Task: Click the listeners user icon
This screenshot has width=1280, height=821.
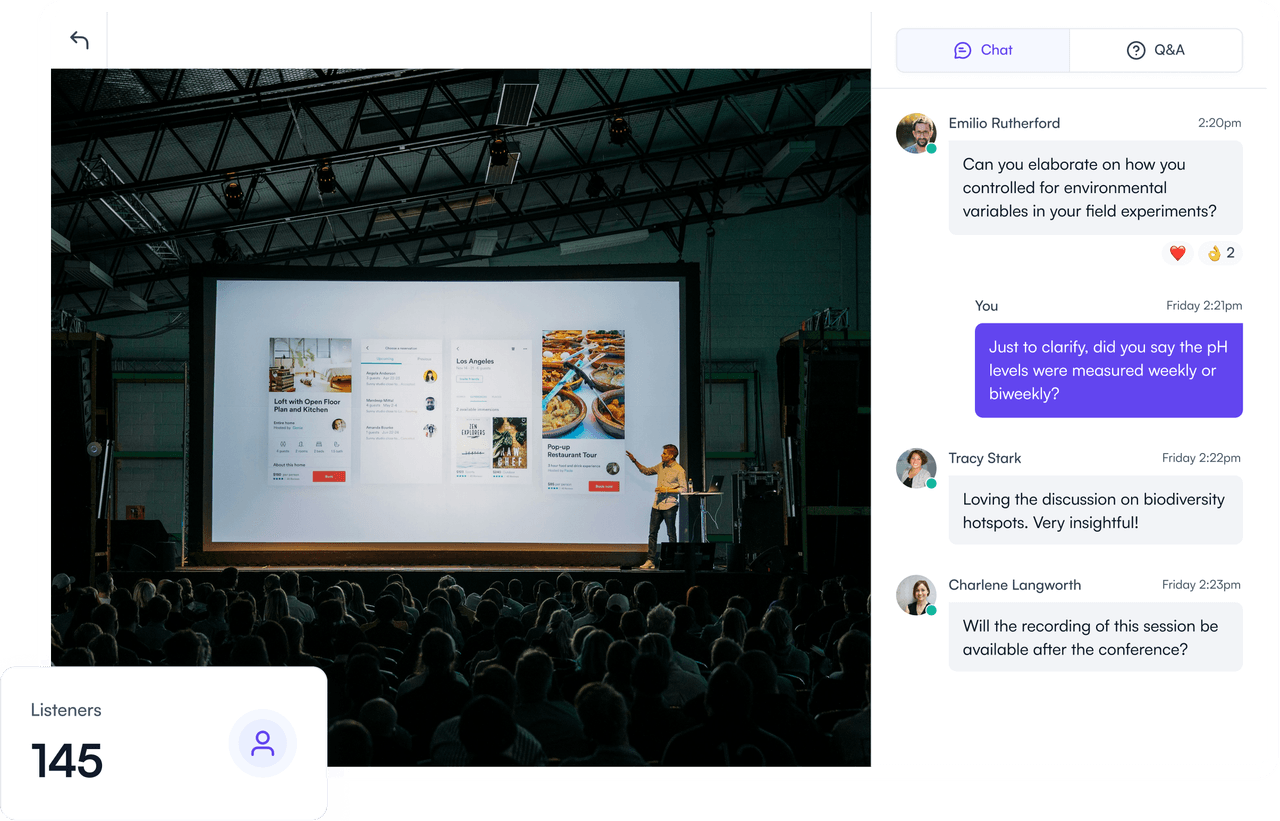Action: 262,744
